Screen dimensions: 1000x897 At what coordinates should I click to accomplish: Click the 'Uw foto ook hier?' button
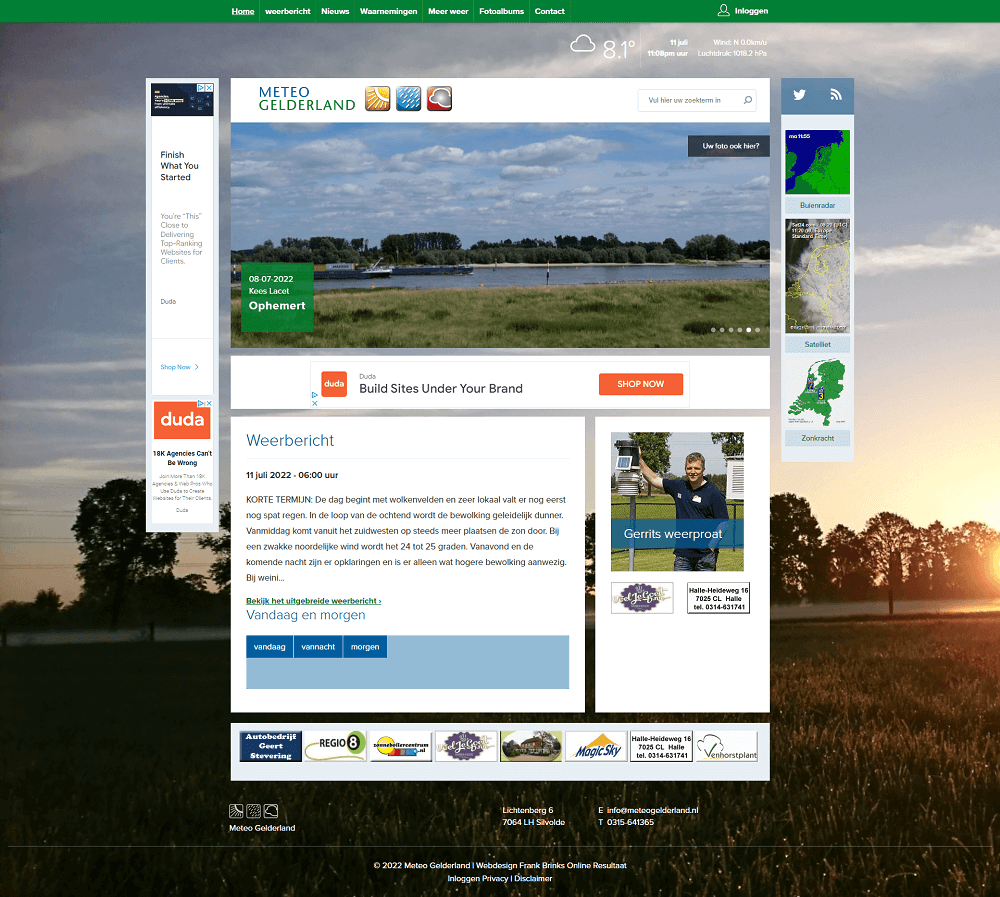729,146
